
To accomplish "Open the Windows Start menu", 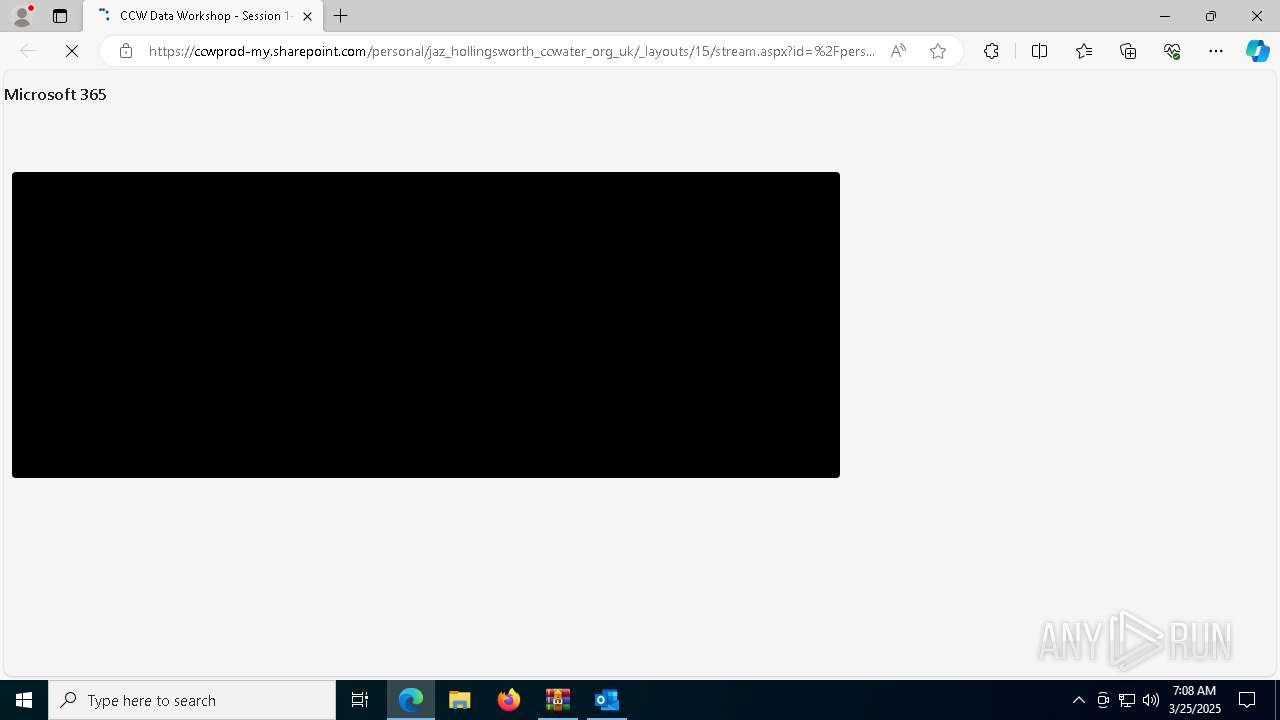I will 24,700.
